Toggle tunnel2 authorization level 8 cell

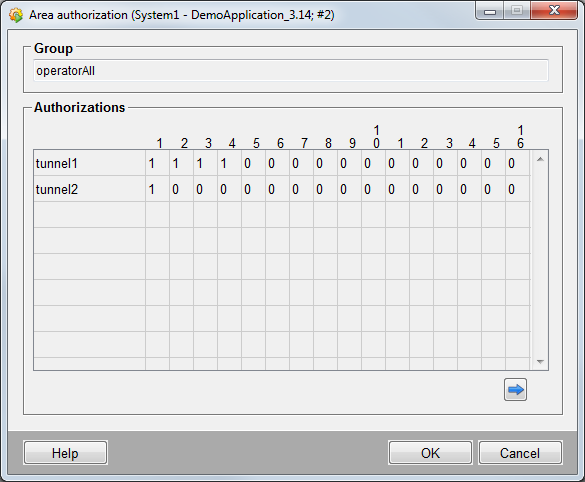tap(325, 189)
